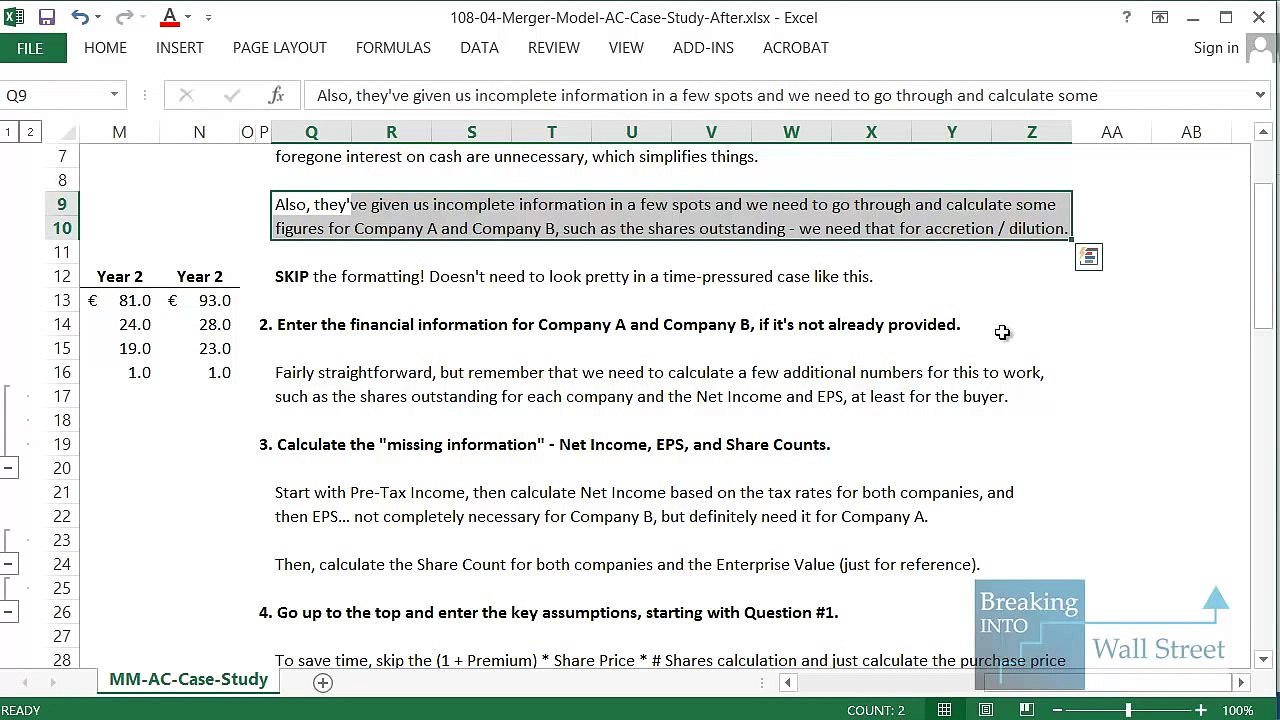Open the PAGE LAYOUT tab
Screen dimensions: 1280x720
[x=279, y=48]
